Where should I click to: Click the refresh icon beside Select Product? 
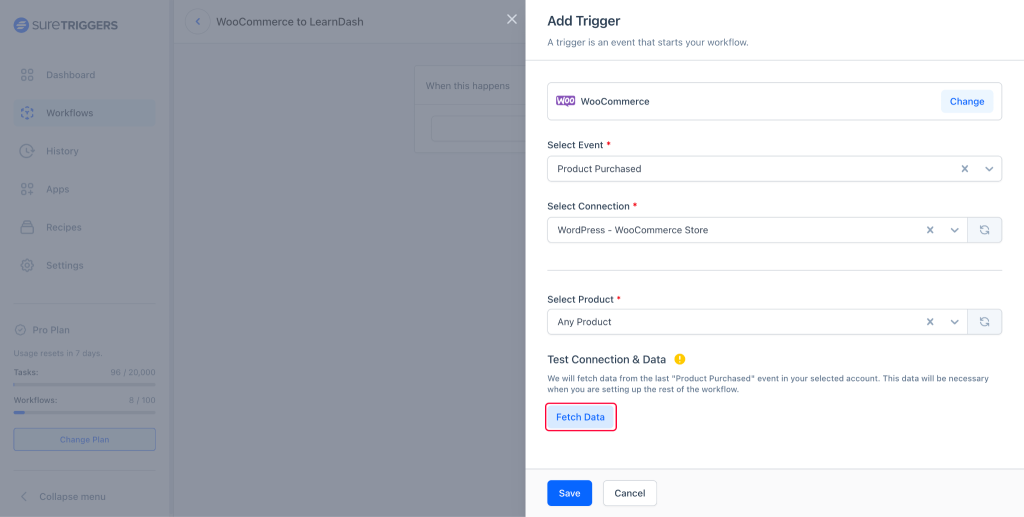984,322
